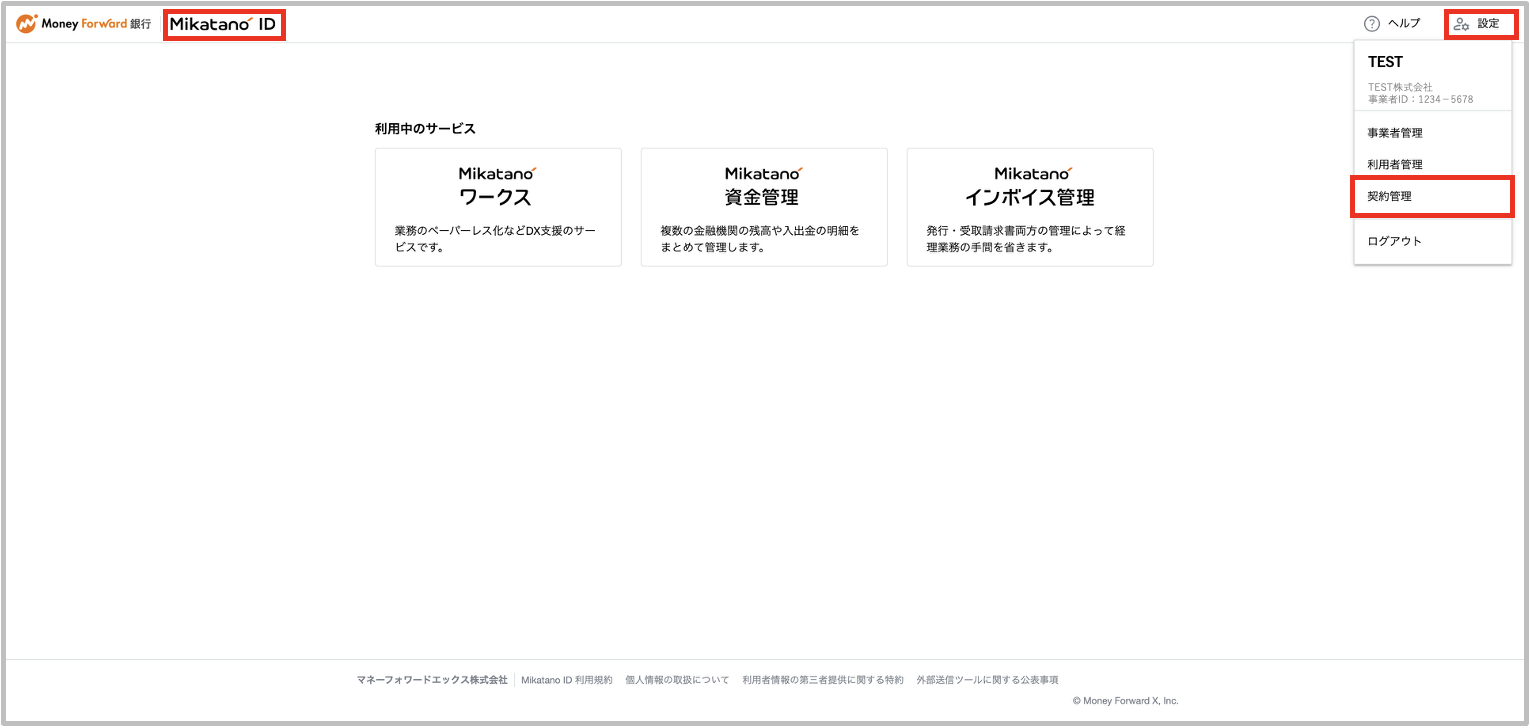Launch the Mikatano インボイス管理 service
Screen dimensions: 1530x728
[x=1030, y=206]
